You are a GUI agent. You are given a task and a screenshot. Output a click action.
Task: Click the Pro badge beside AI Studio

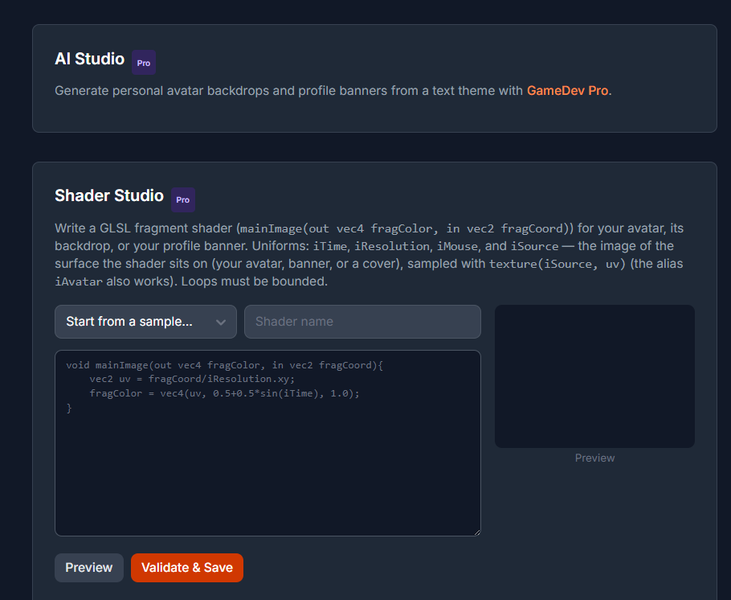point(144,63)
